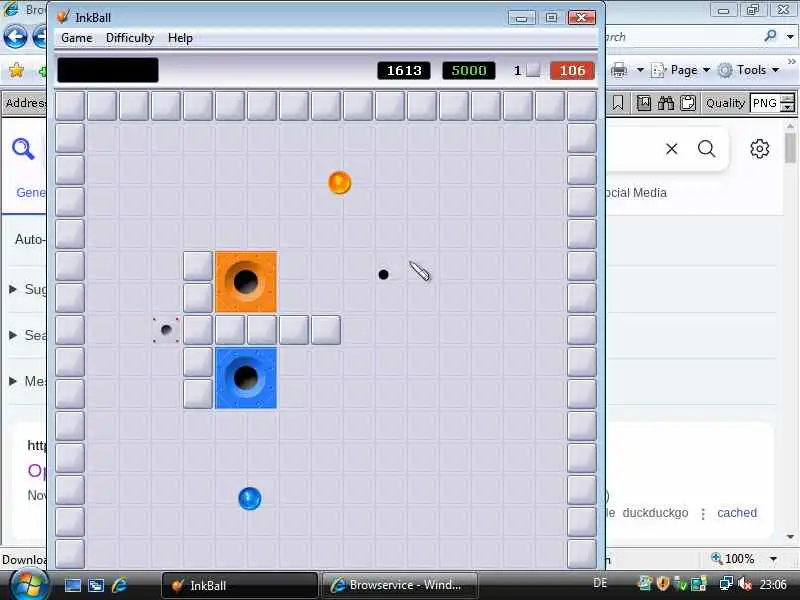
Task: Open the search options dropdown arrow
Action: point(790,37)
